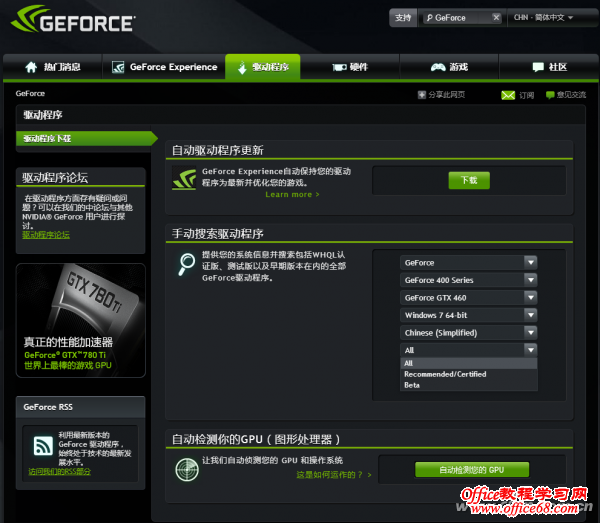This screenshot has width=600, height=523.
Task: Click the GeForce breadcrumb link
Action: [x=30, y=93]
